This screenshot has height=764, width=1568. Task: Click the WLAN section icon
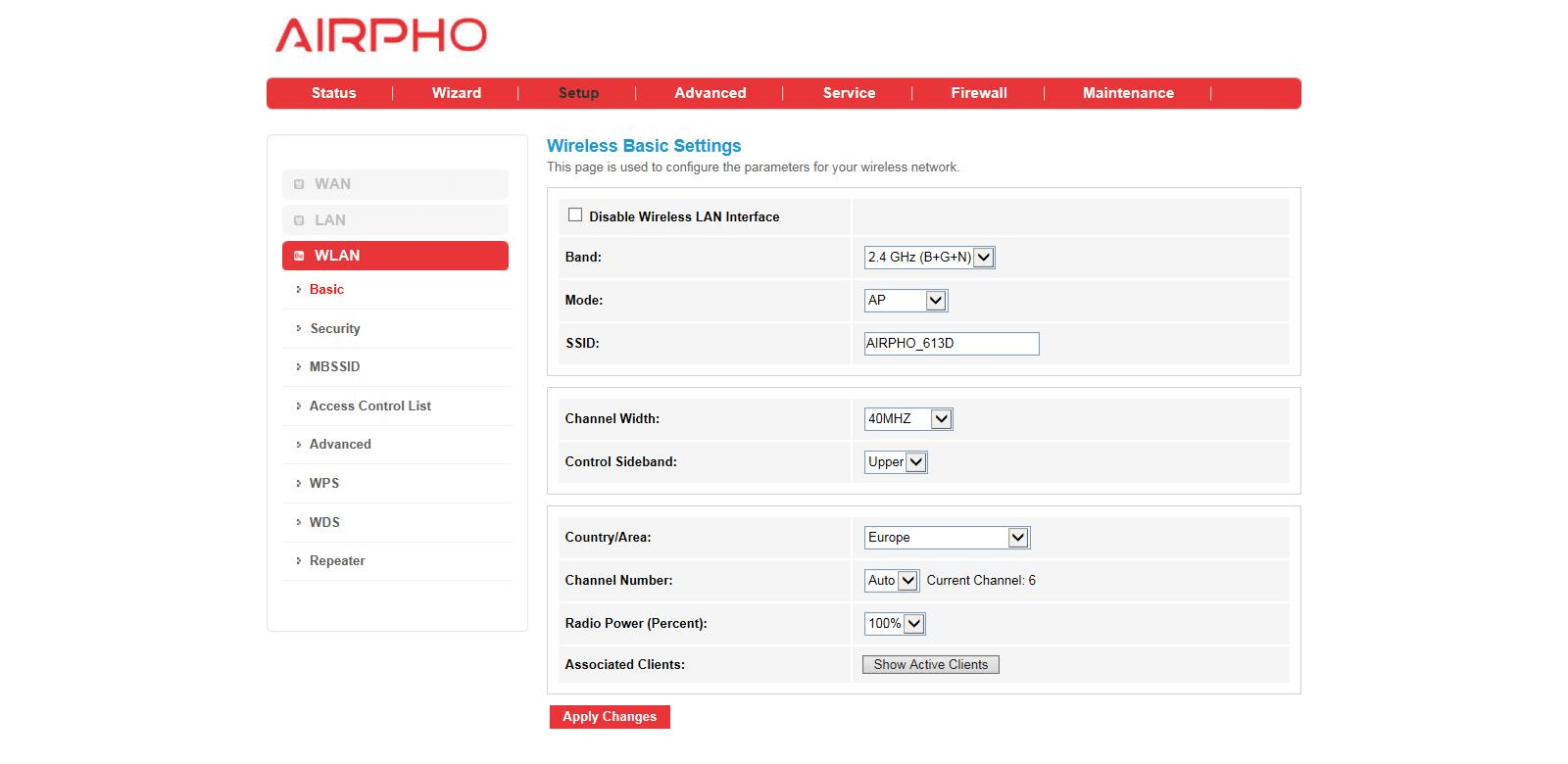[299, 256]
